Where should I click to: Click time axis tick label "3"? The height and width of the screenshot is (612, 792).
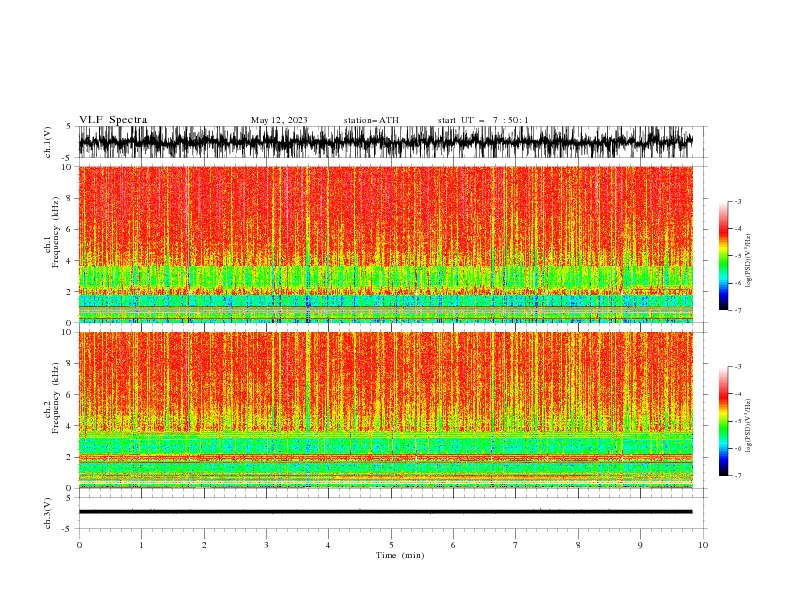point(267,545)
